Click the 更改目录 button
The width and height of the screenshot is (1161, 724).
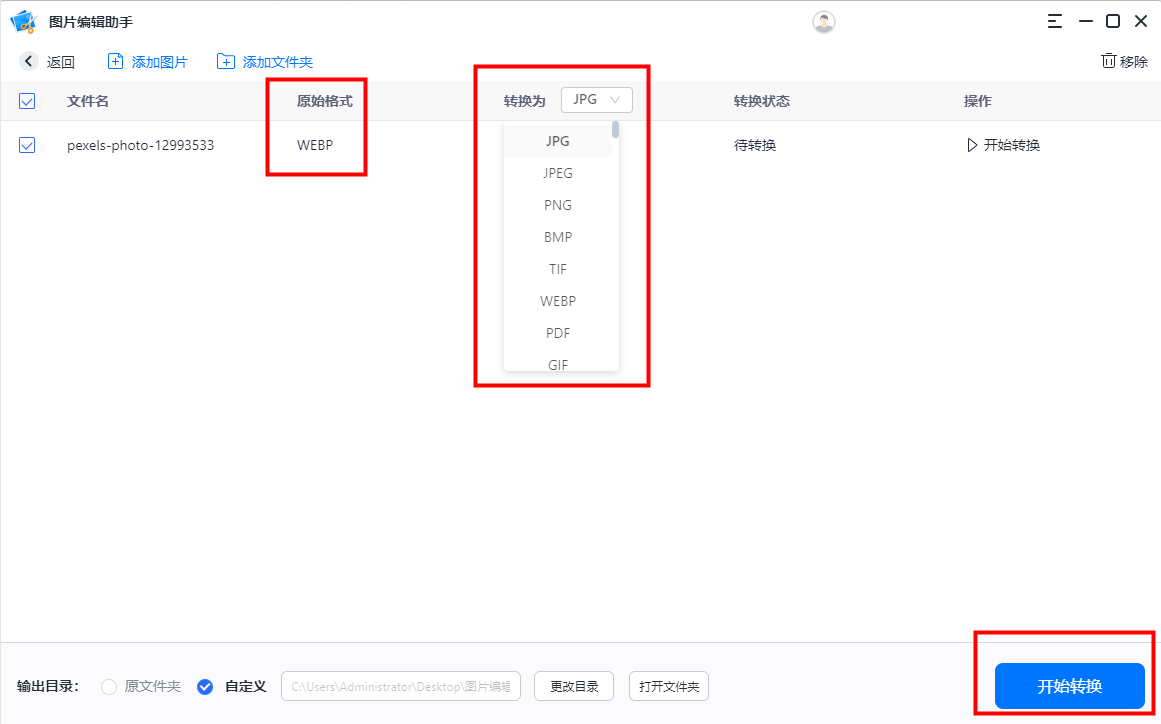coord(574,686)
